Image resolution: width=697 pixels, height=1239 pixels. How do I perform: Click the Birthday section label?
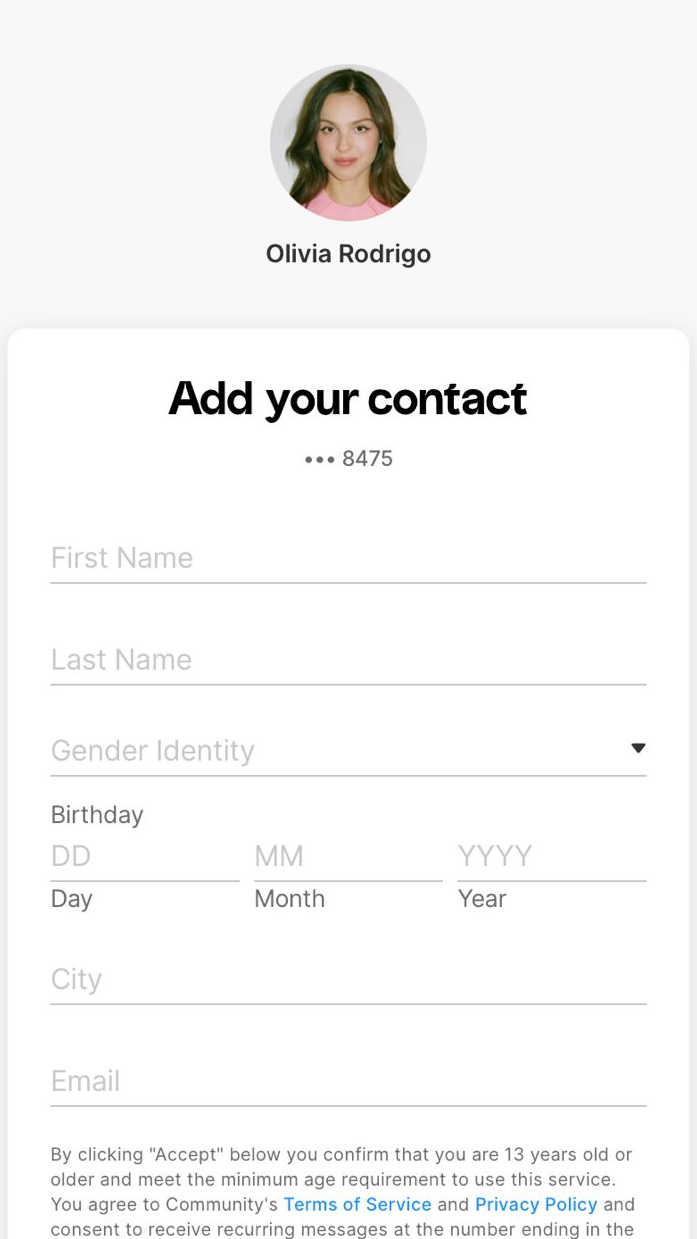97,815
